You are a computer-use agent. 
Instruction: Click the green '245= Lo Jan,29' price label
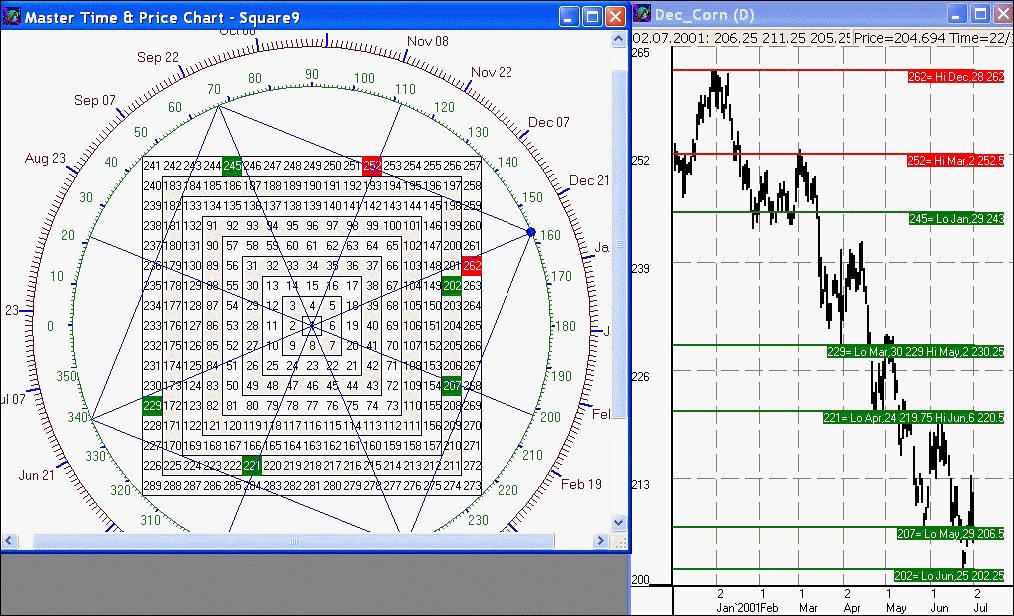click(955, 218)
